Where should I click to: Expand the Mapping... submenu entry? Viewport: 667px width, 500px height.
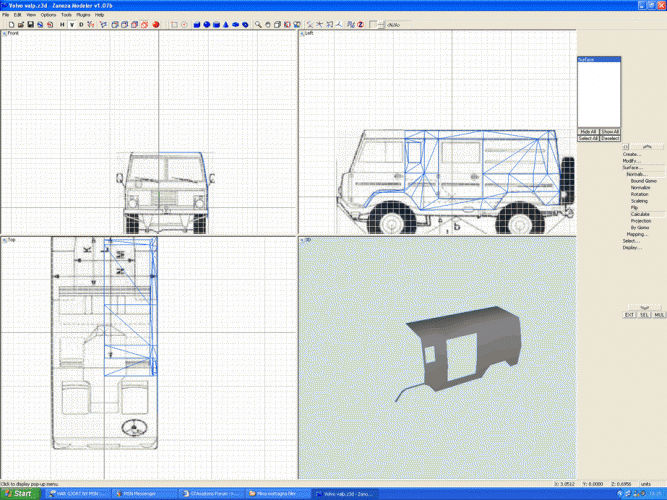(636, 234)
